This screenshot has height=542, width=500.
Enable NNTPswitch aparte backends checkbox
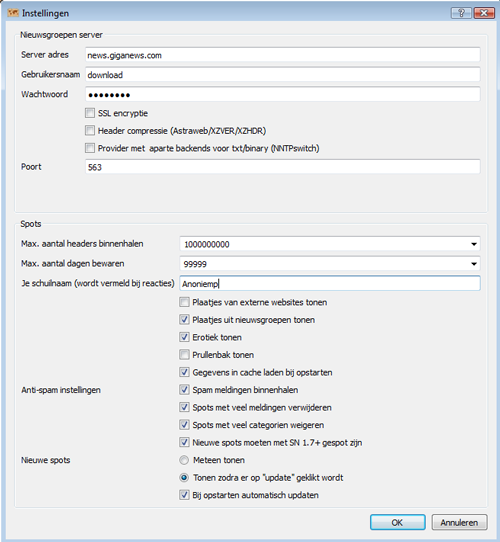click(90, 148)
